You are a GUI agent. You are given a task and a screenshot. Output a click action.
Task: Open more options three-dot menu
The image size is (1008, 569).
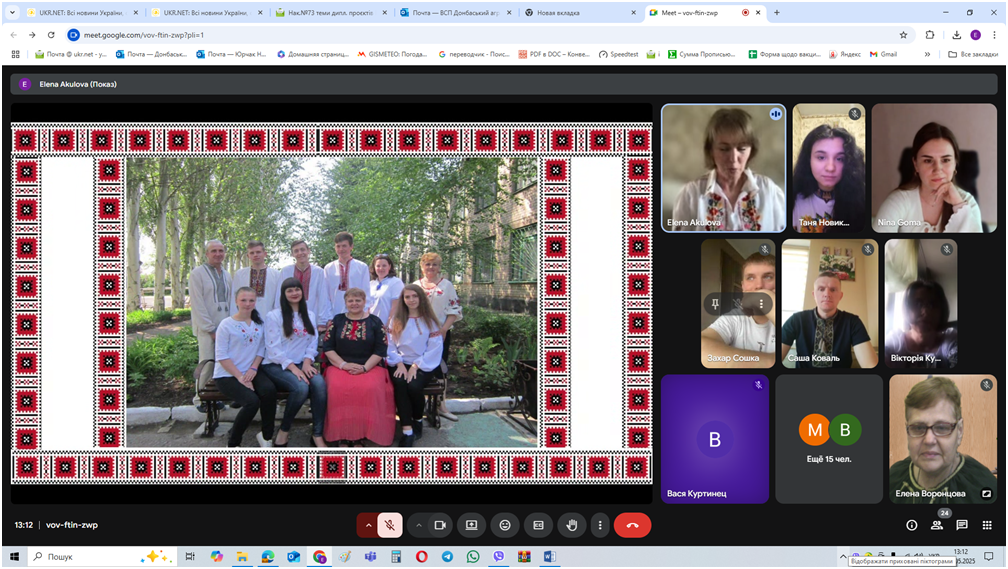(600, 525)
